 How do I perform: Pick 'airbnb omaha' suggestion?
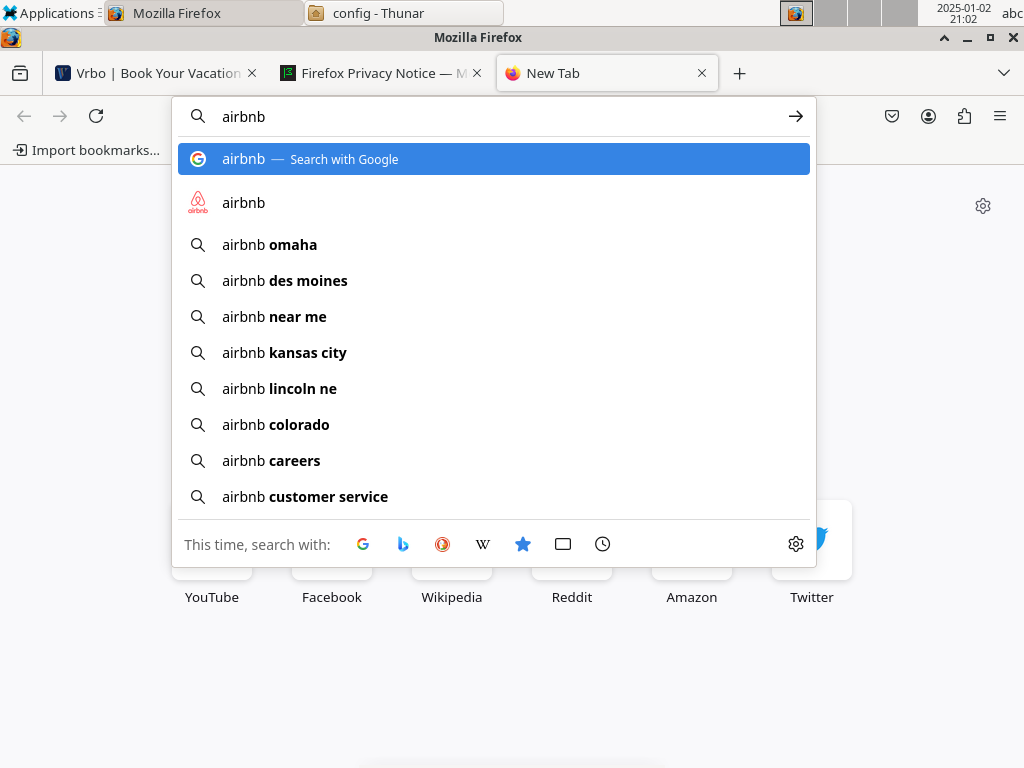point(494,245)
